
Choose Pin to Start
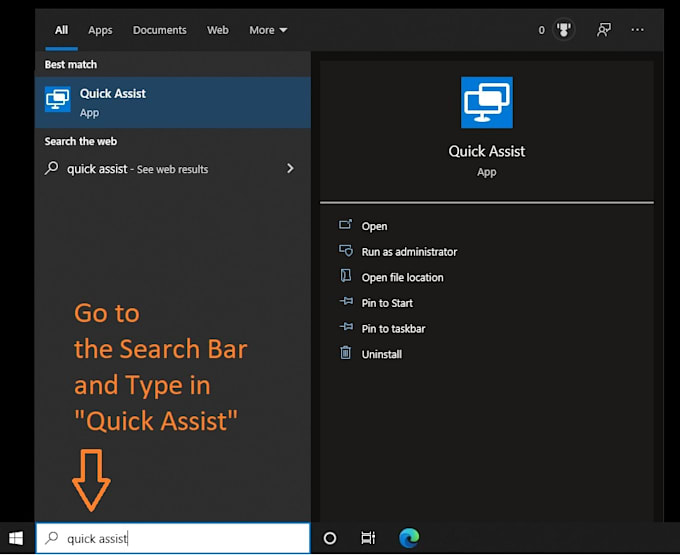[x=387, y=303]
